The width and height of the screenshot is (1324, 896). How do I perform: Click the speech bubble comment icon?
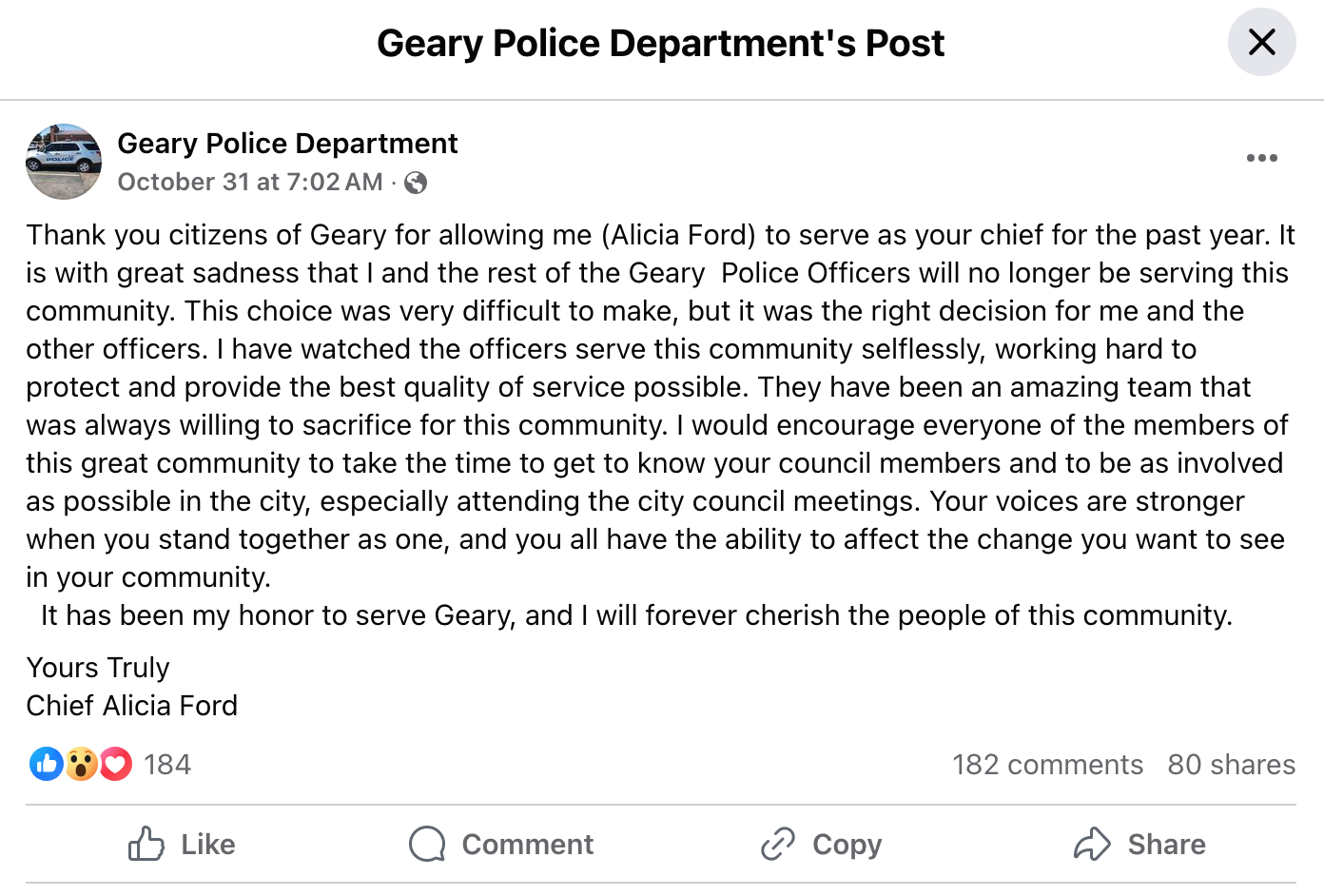coord(427,844)
